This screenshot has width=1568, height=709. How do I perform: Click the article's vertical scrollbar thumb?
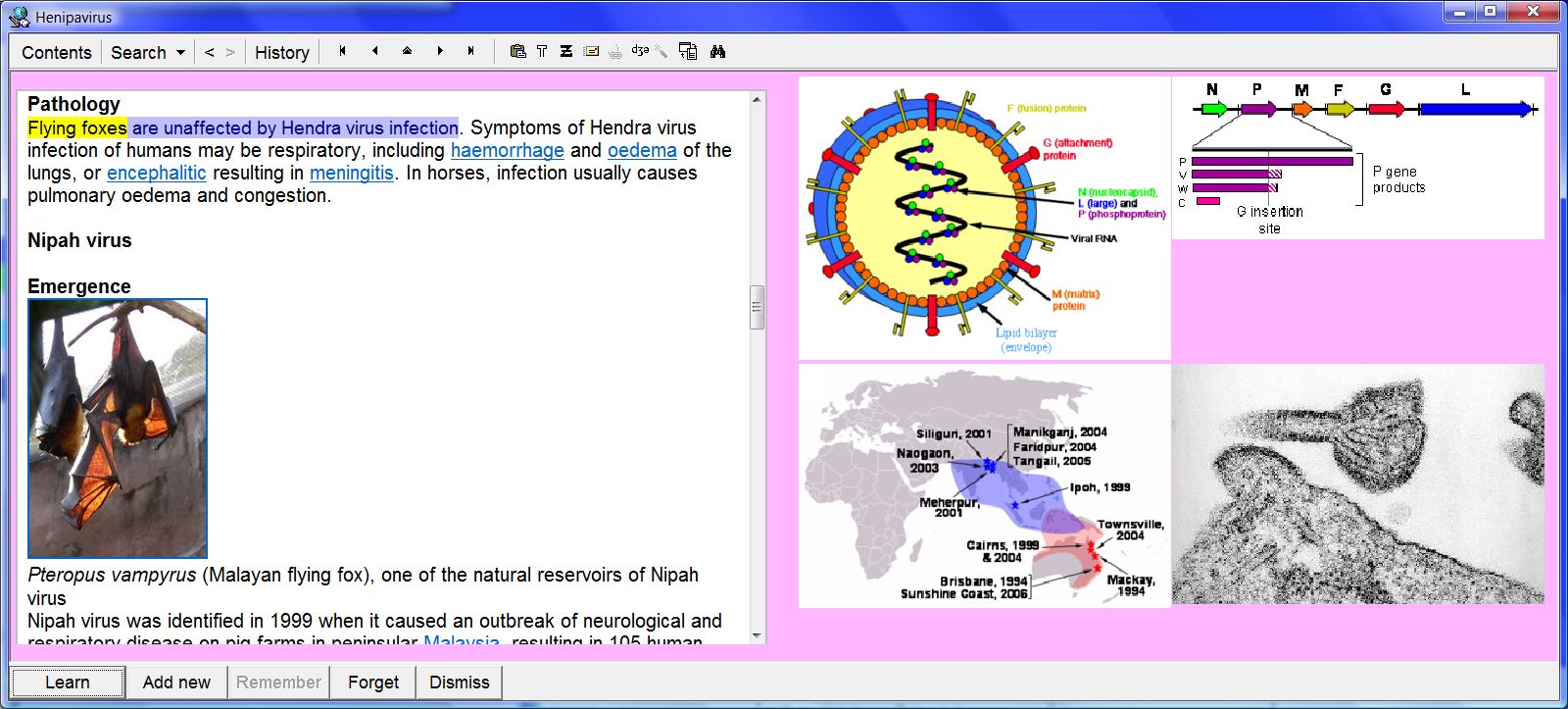(757, 307)
